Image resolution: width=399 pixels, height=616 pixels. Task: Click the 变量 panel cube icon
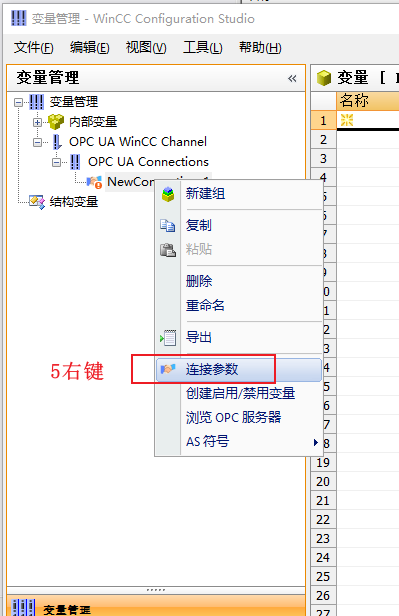[x=324, y=78]
